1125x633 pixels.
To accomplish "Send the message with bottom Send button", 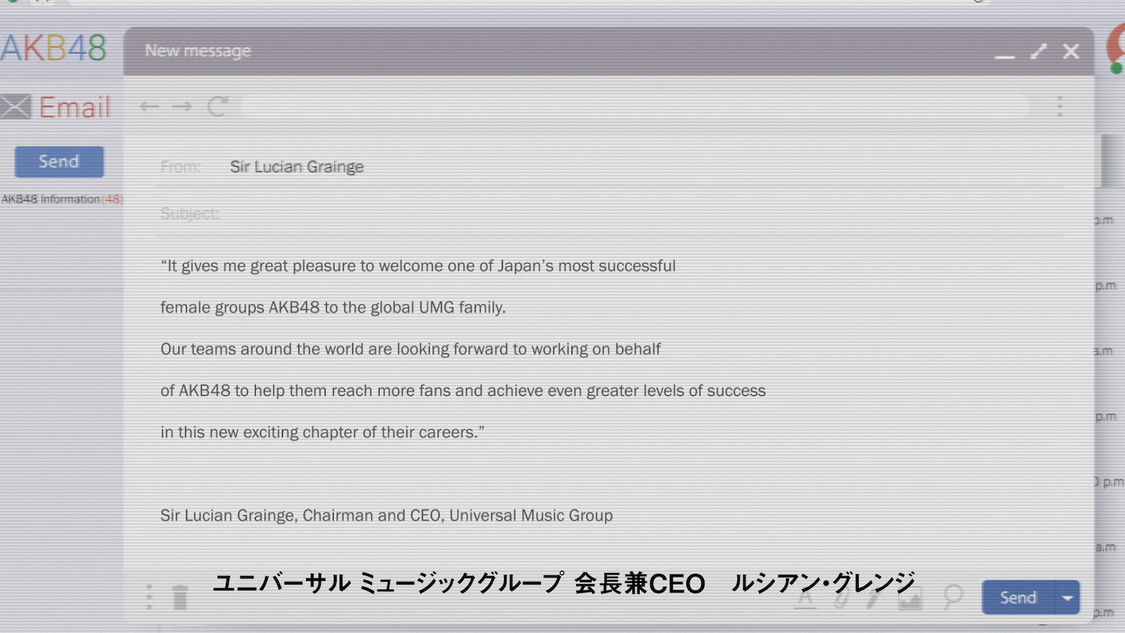I will (x=1018, y=598).
